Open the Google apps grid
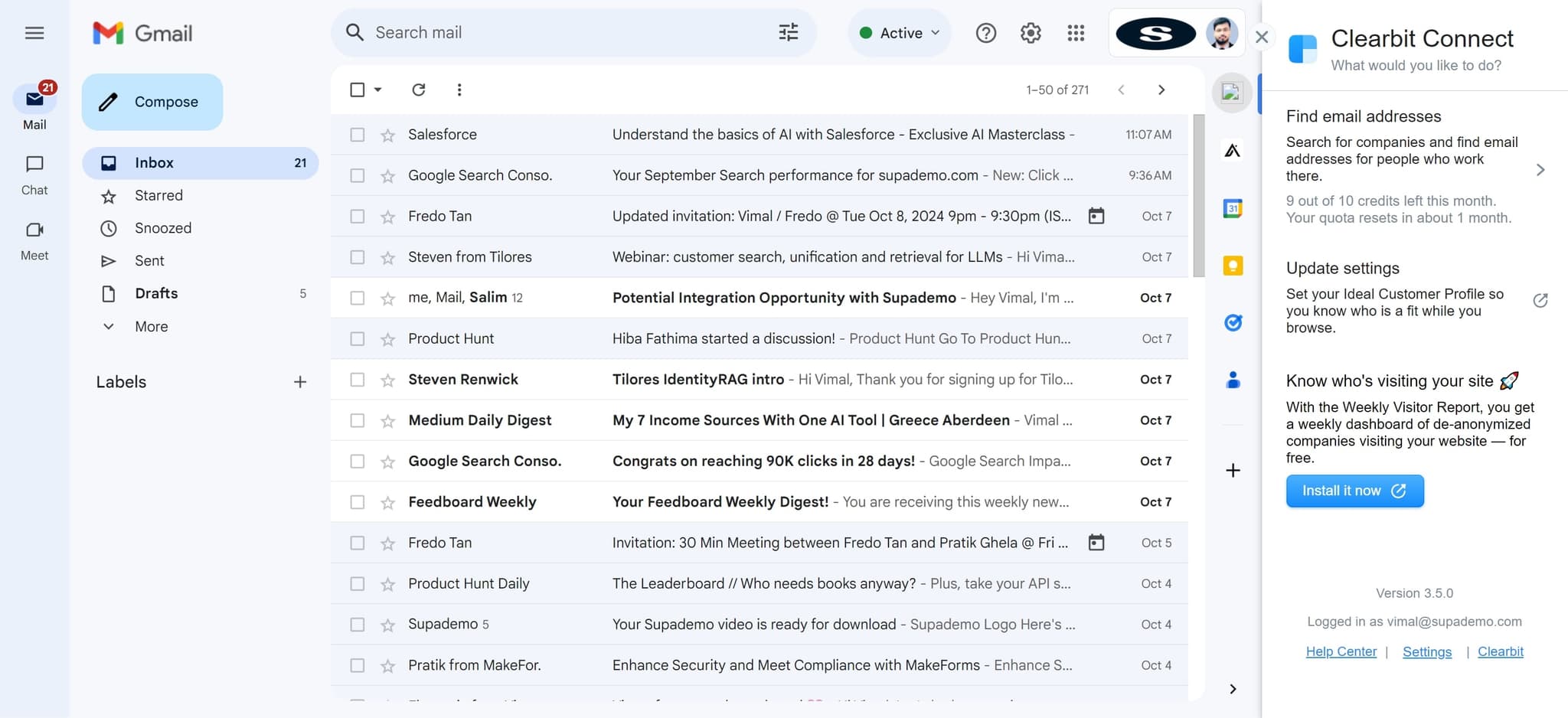The height and width of the screenshot is (718, 1568). coord(1075,32)
